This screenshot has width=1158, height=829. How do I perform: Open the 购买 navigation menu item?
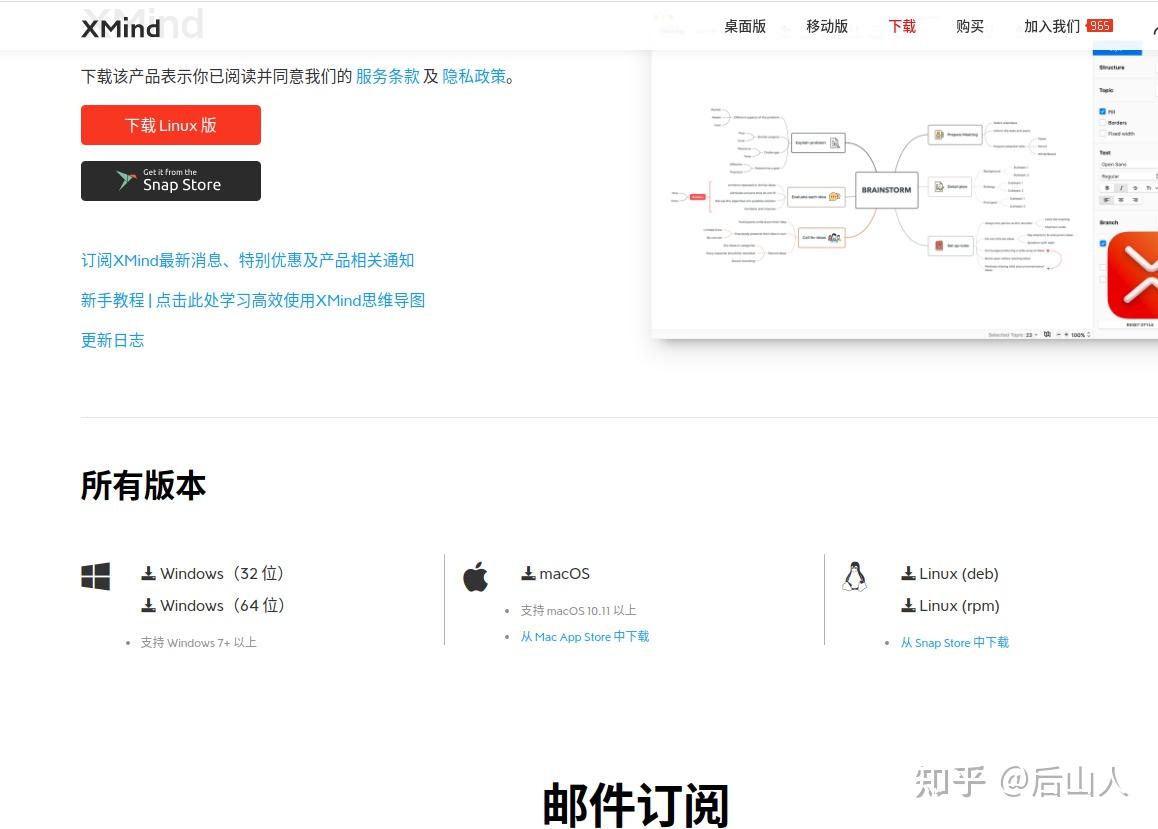pyautogui.click(x=968, y=26)
